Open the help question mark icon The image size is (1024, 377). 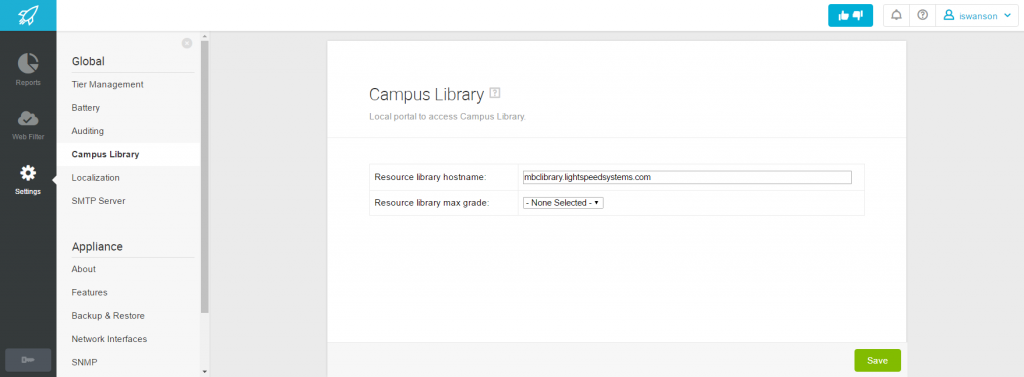(x=922, y=16)
